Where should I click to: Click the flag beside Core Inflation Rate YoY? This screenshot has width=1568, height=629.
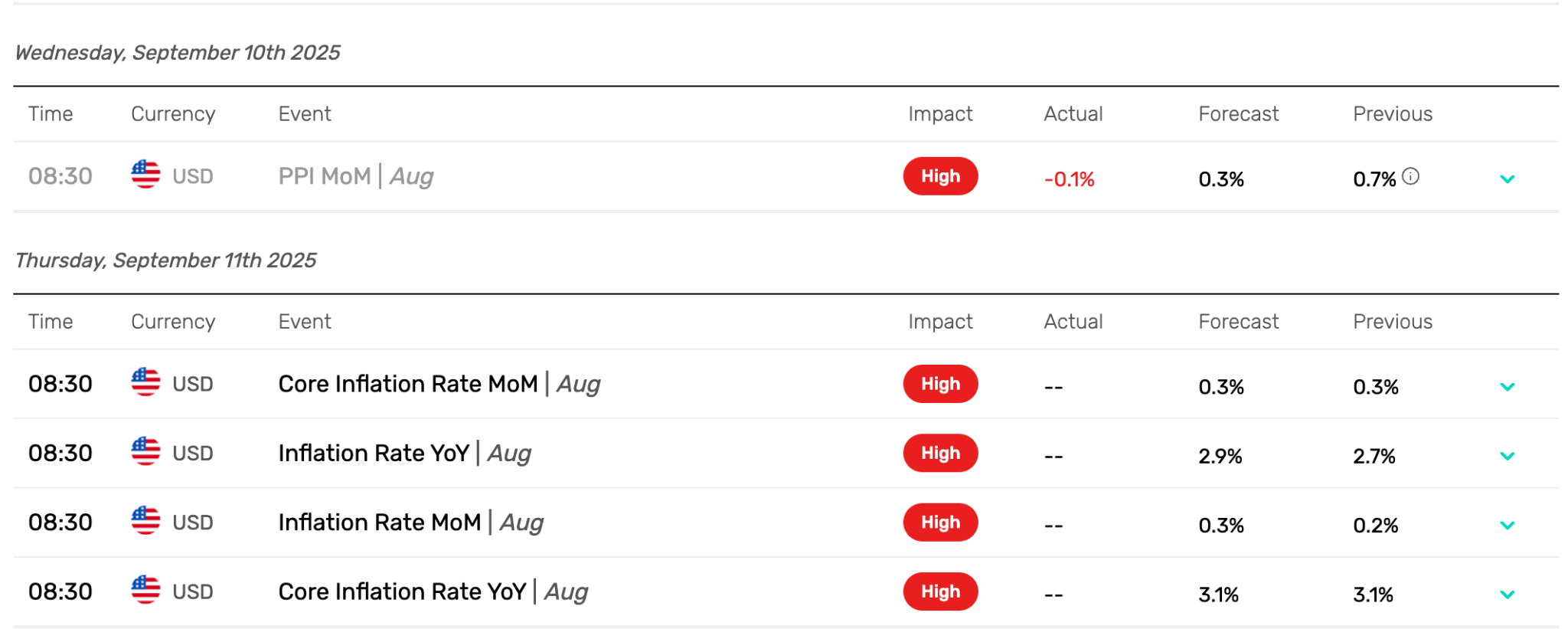[x=145, y=590]
